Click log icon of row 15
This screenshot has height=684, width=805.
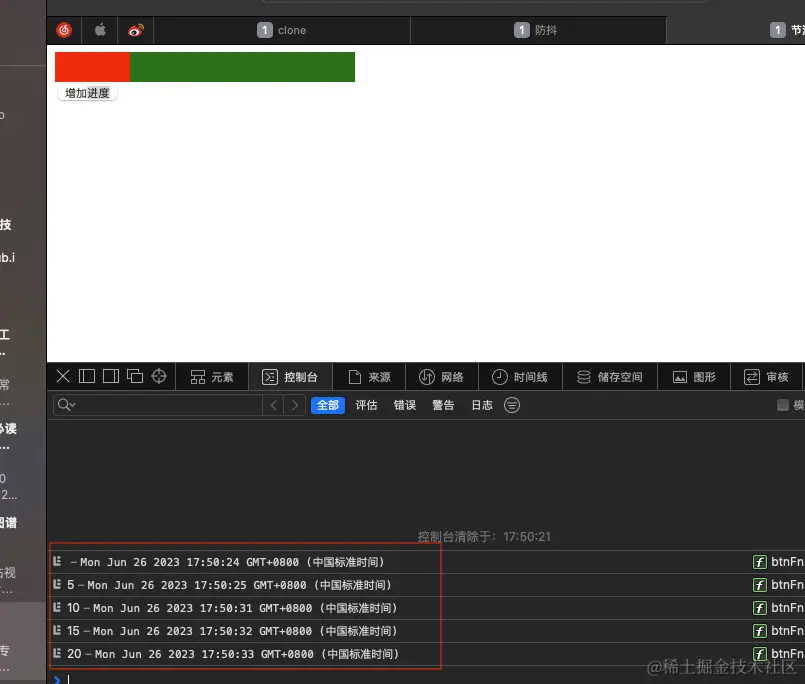pos(57,630)
